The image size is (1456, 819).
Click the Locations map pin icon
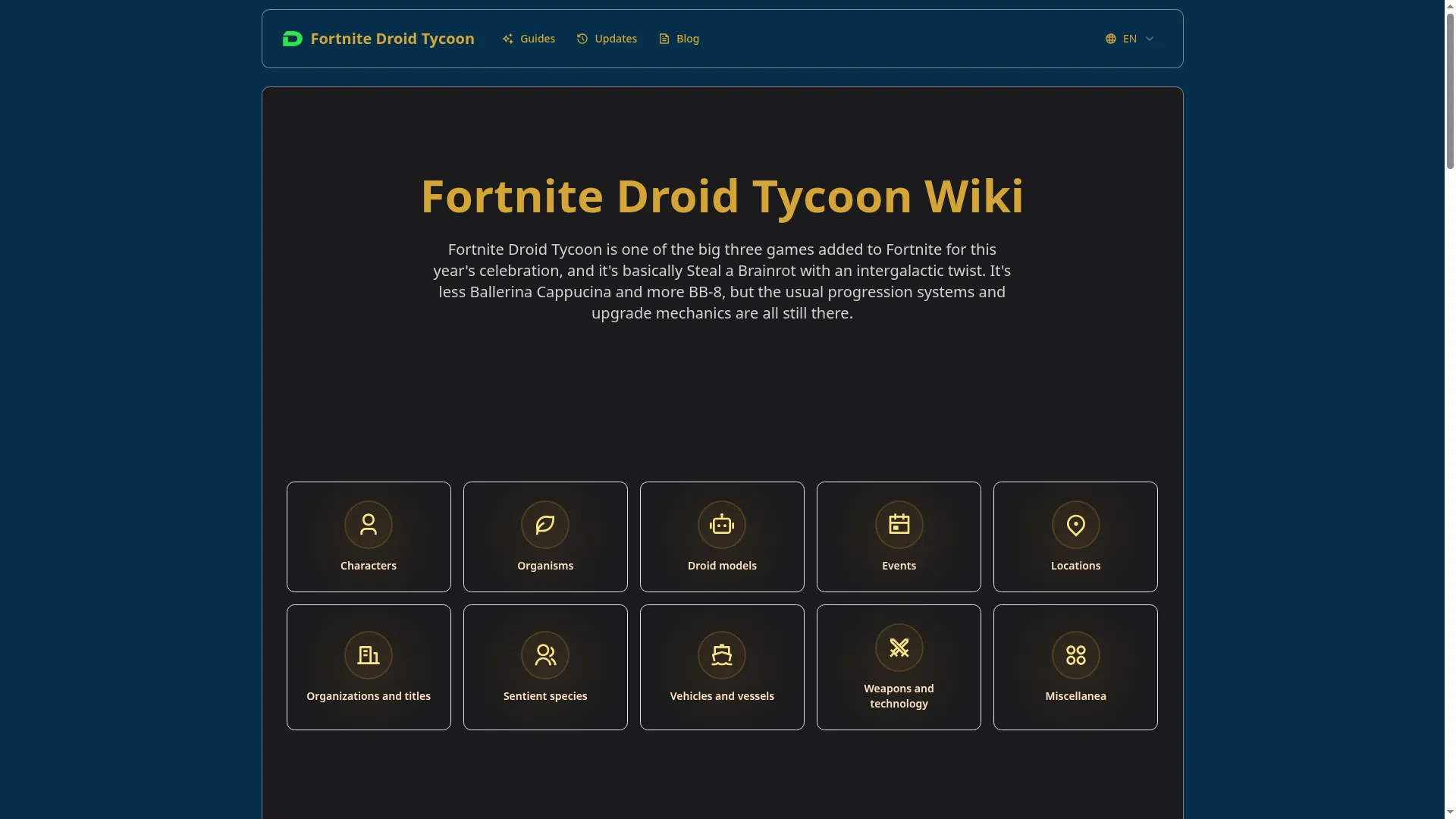(x=1076, y=525)
